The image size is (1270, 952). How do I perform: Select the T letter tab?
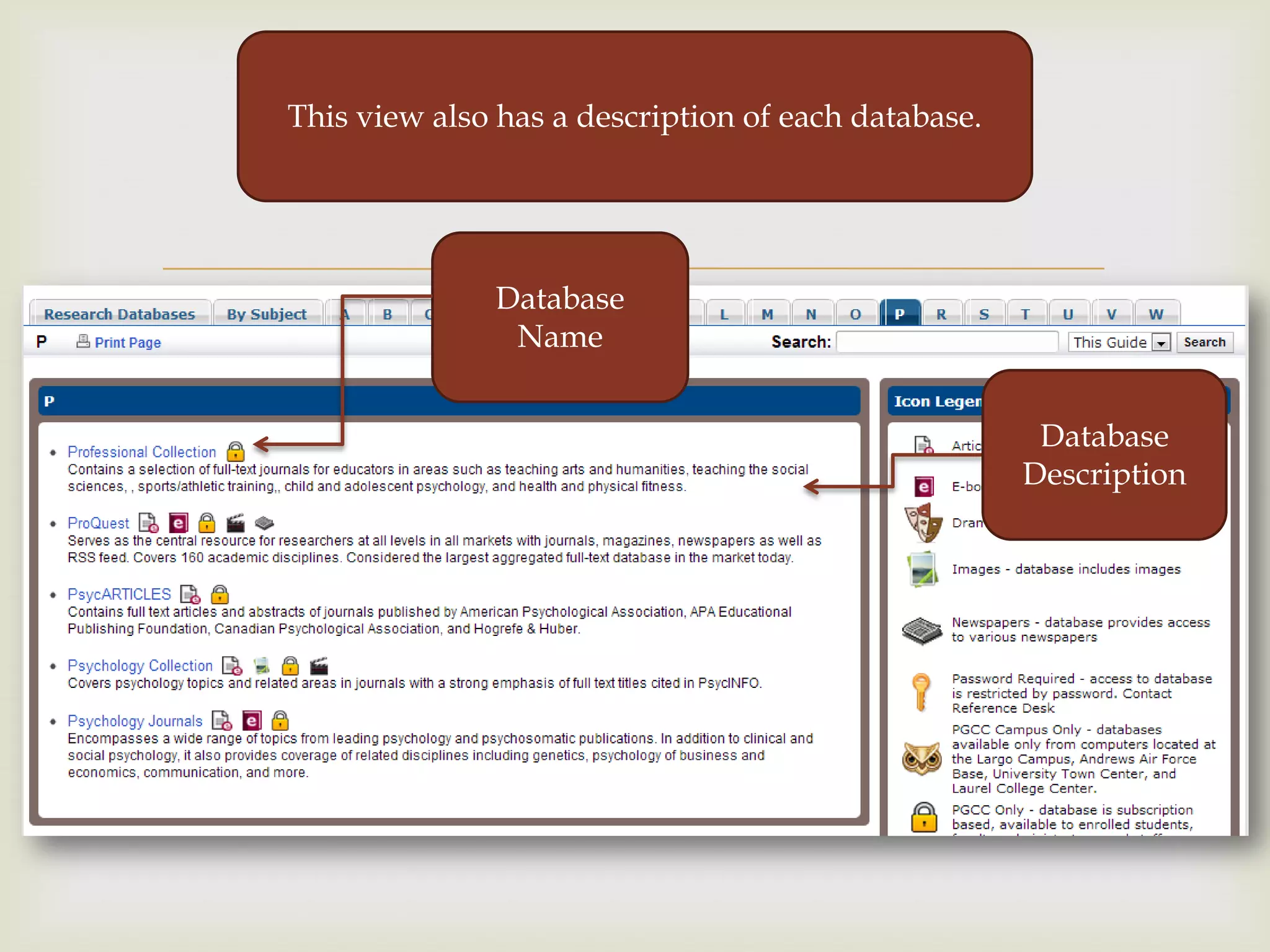click(x=1026, y=314)
